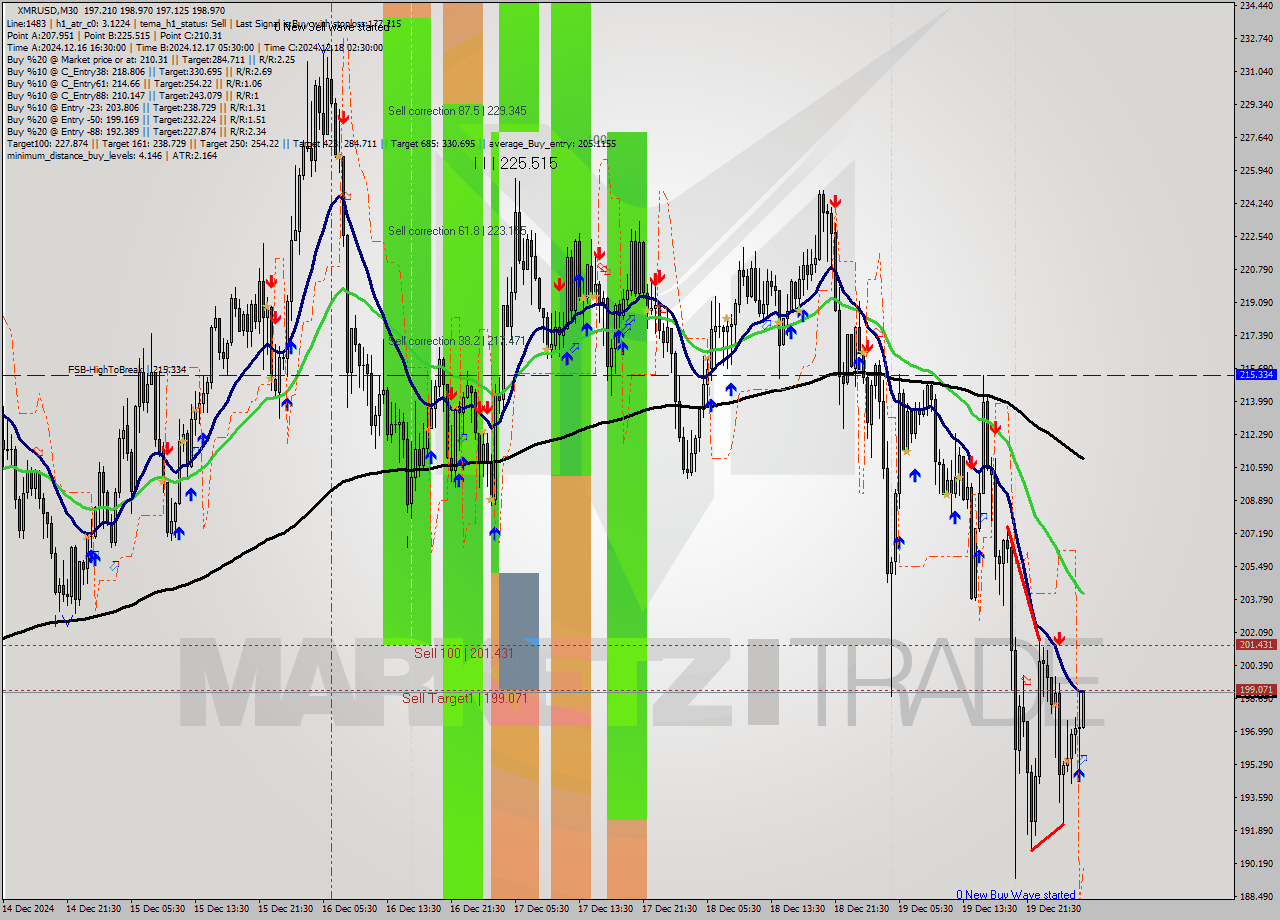Select the 220.790 price axis value
1280x920 pixels.
pos(1256,269)
